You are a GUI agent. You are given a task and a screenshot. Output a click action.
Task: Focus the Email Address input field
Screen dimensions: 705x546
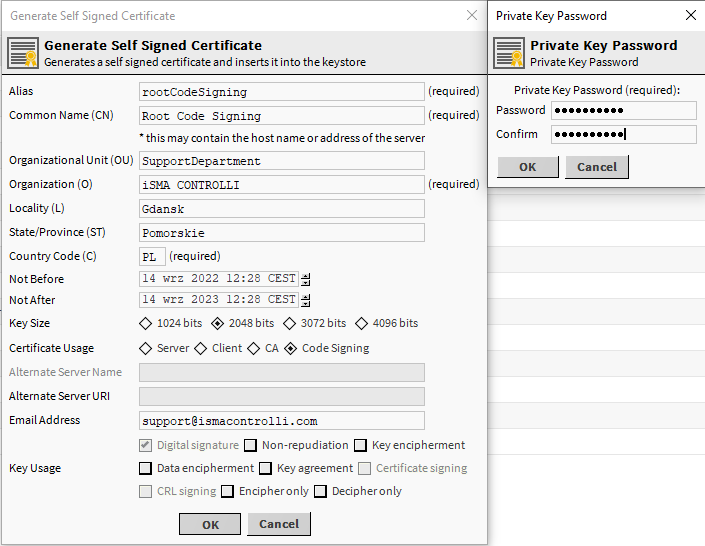tap(282, 422)
